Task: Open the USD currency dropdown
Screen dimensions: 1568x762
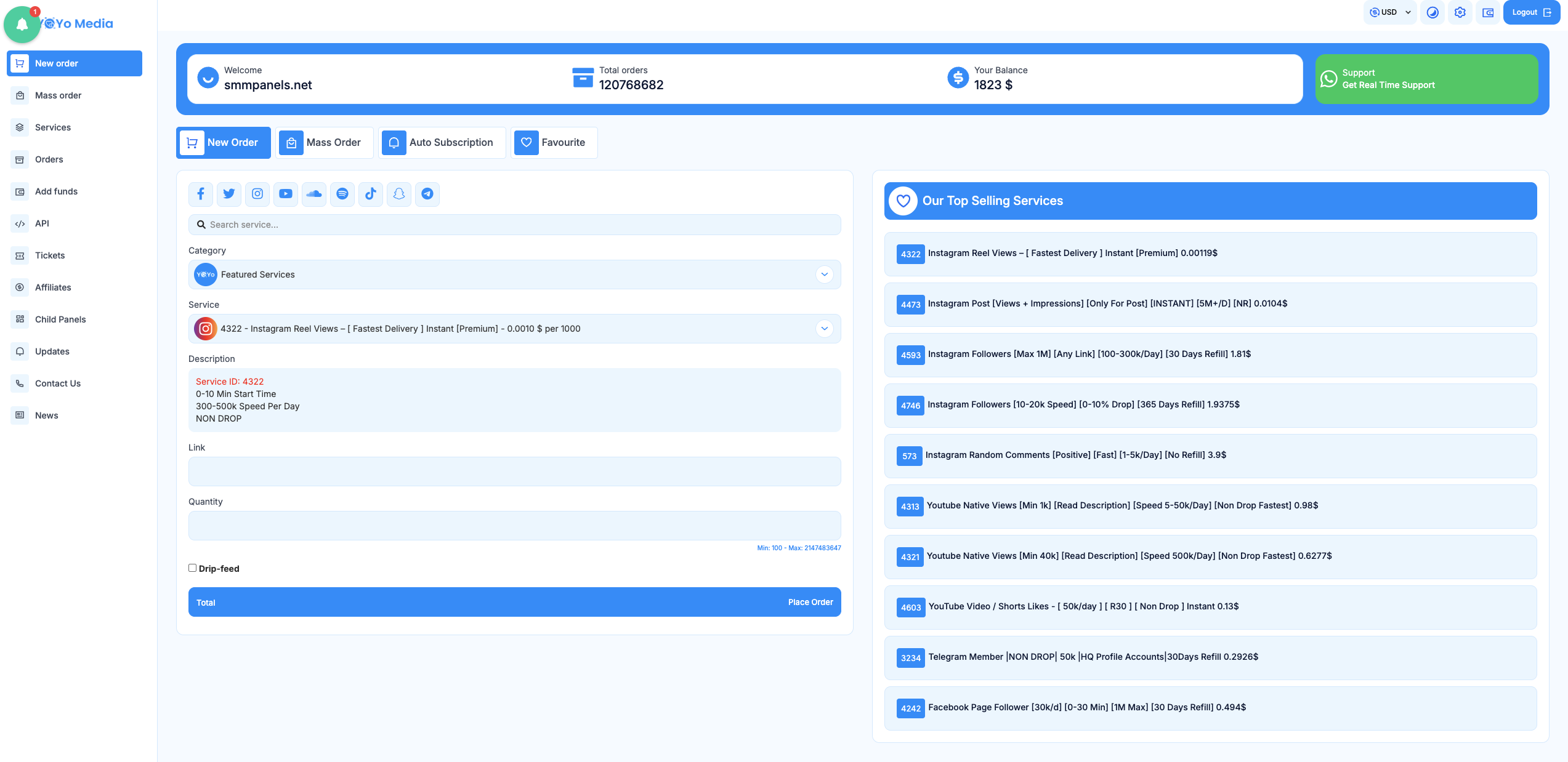Action: [x=1390, y=12]
